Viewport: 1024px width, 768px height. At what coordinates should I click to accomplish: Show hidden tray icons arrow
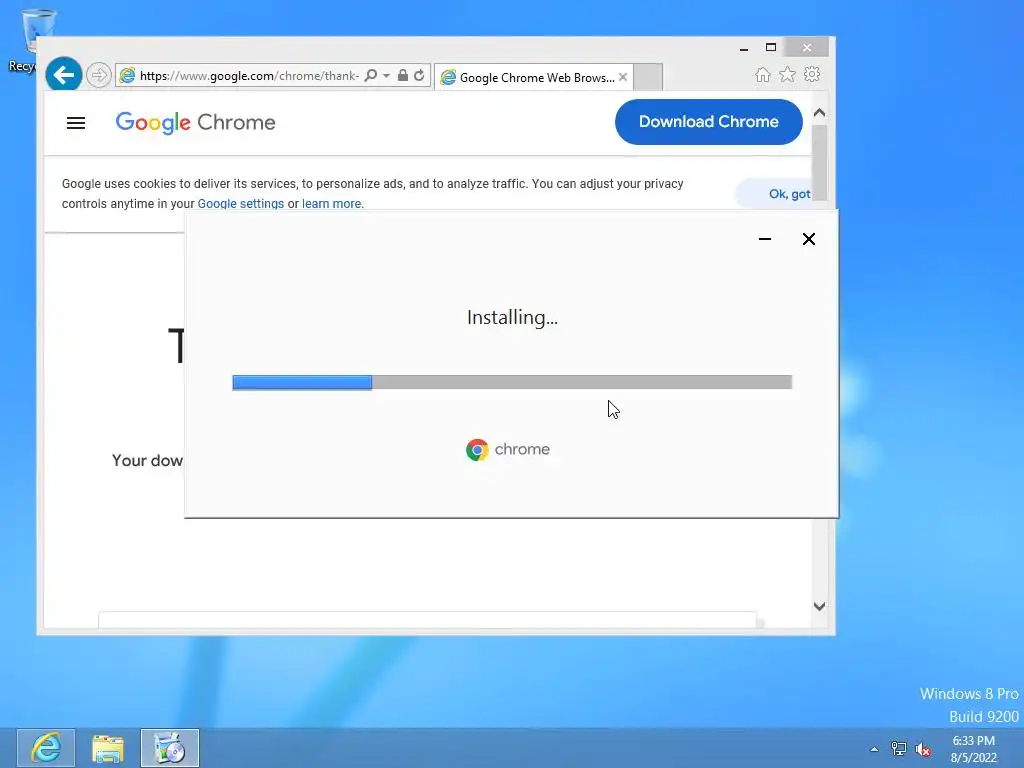click(874, 750)
